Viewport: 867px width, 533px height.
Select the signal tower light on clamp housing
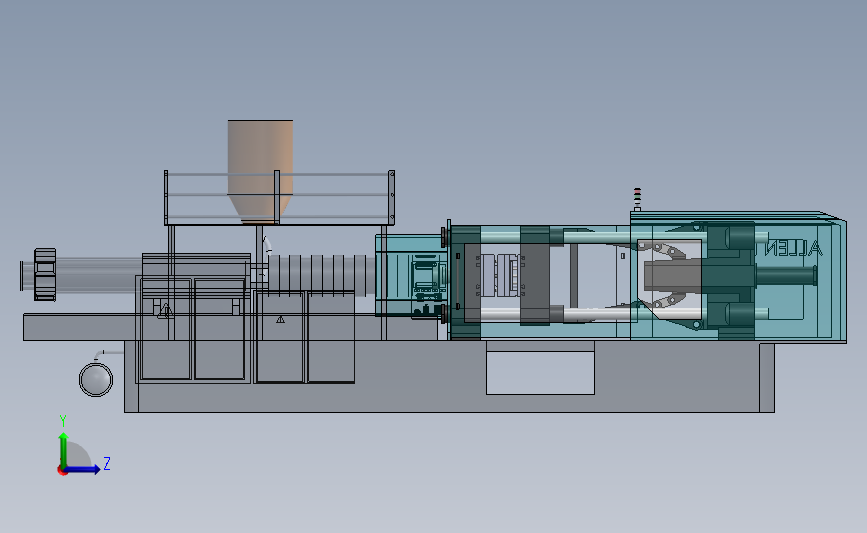coord(637,199)
